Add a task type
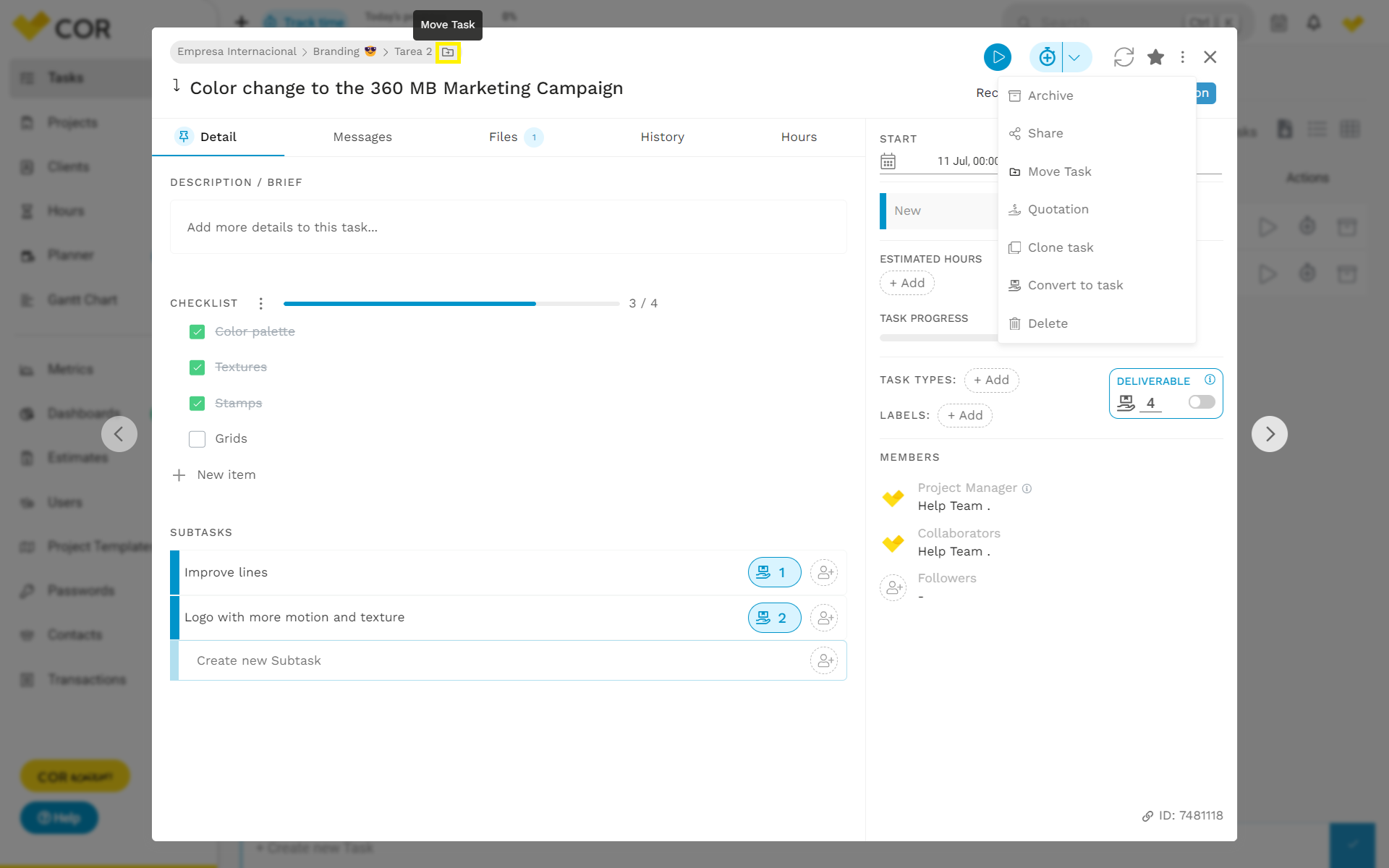 [x=991, y=380]
